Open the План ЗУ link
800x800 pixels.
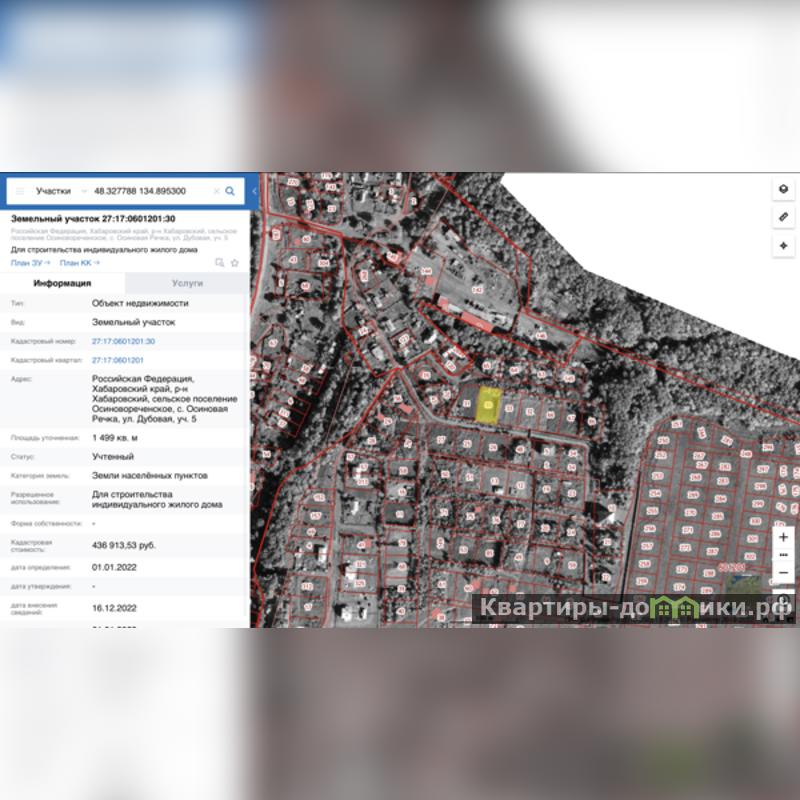click(27, 263)
